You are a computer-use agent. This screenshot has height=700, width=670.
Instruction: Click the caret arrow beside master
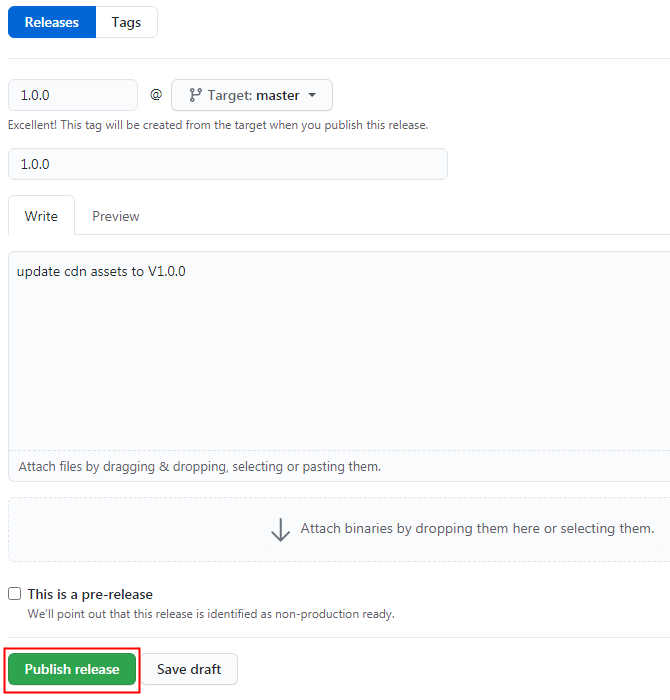point(312,95)
